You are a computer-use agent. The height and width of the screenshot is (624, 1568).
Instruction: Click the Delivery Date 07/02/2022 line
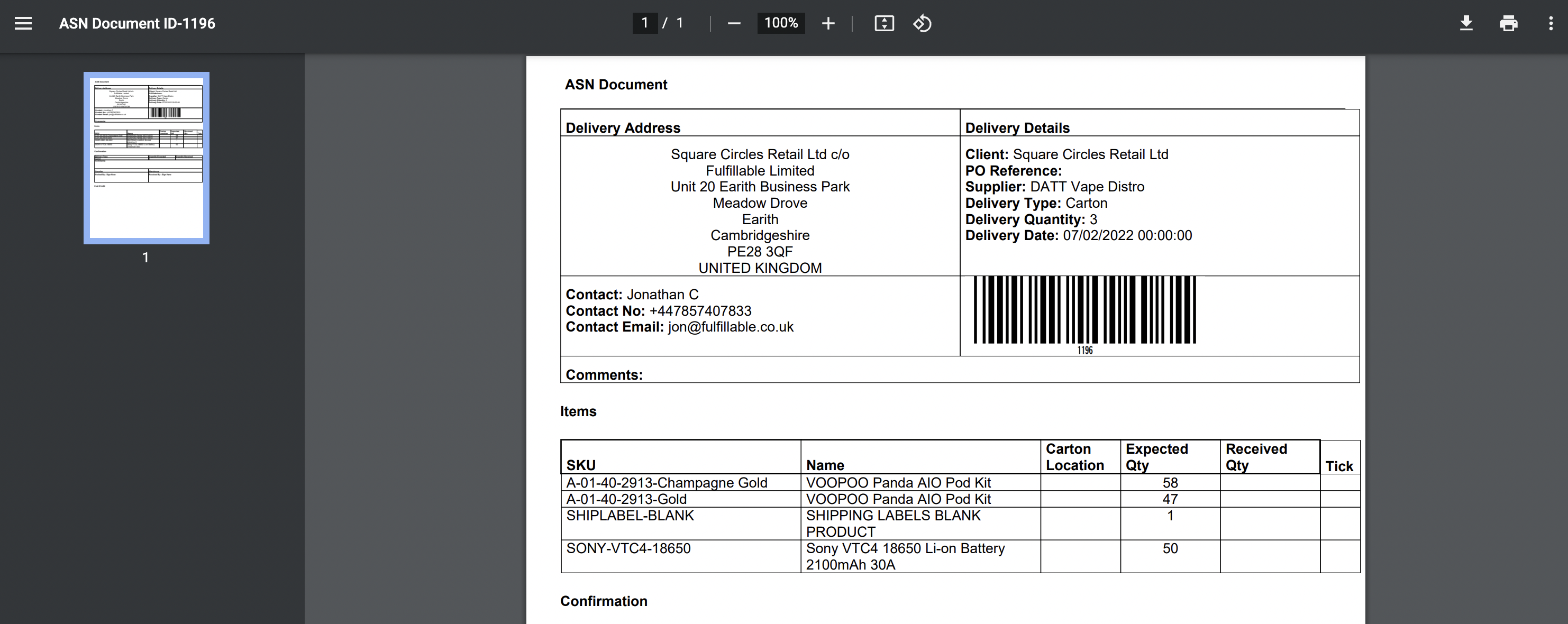1079,235
